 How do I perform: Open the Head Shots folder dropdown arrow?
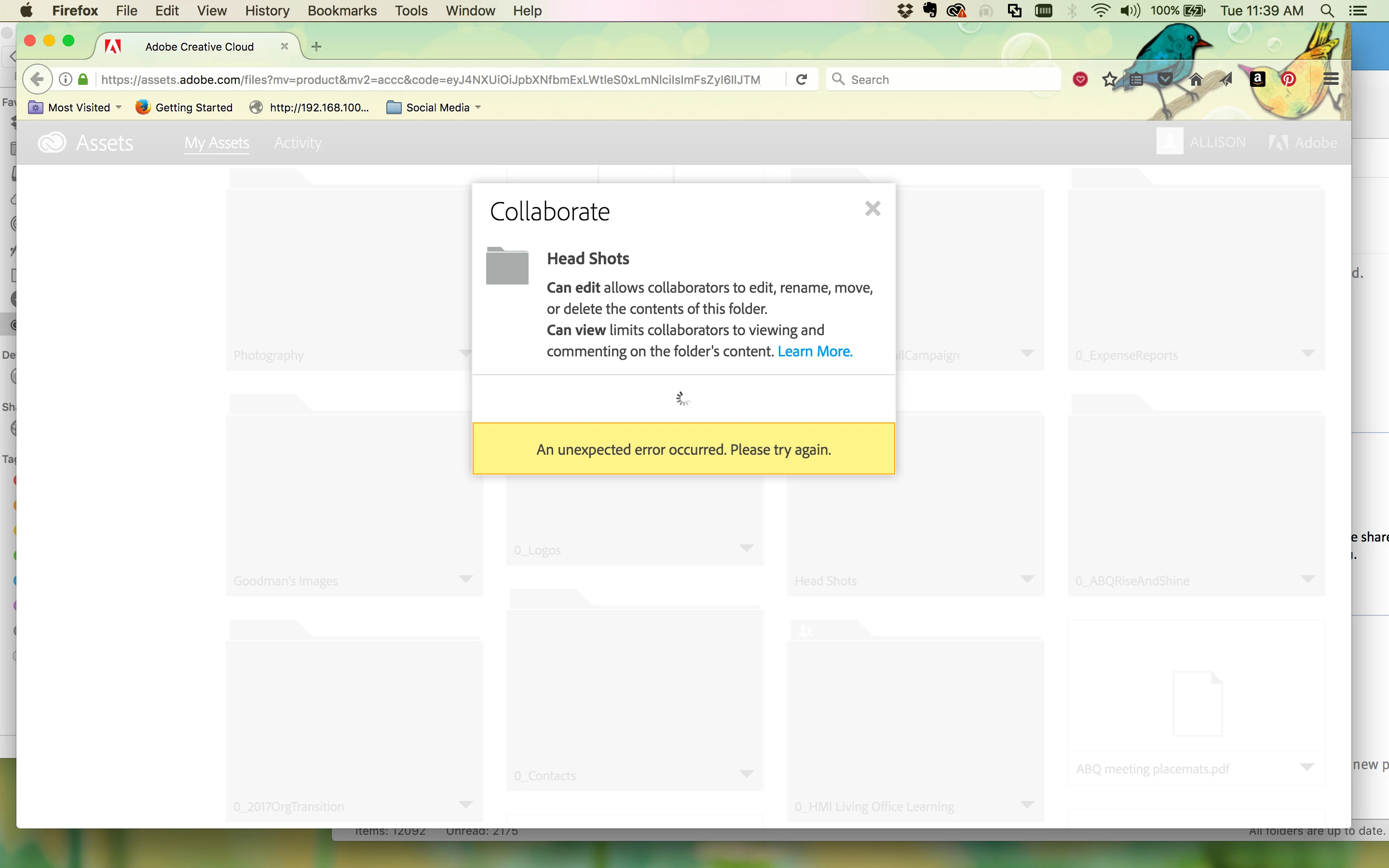click(x=1027, y=579)
